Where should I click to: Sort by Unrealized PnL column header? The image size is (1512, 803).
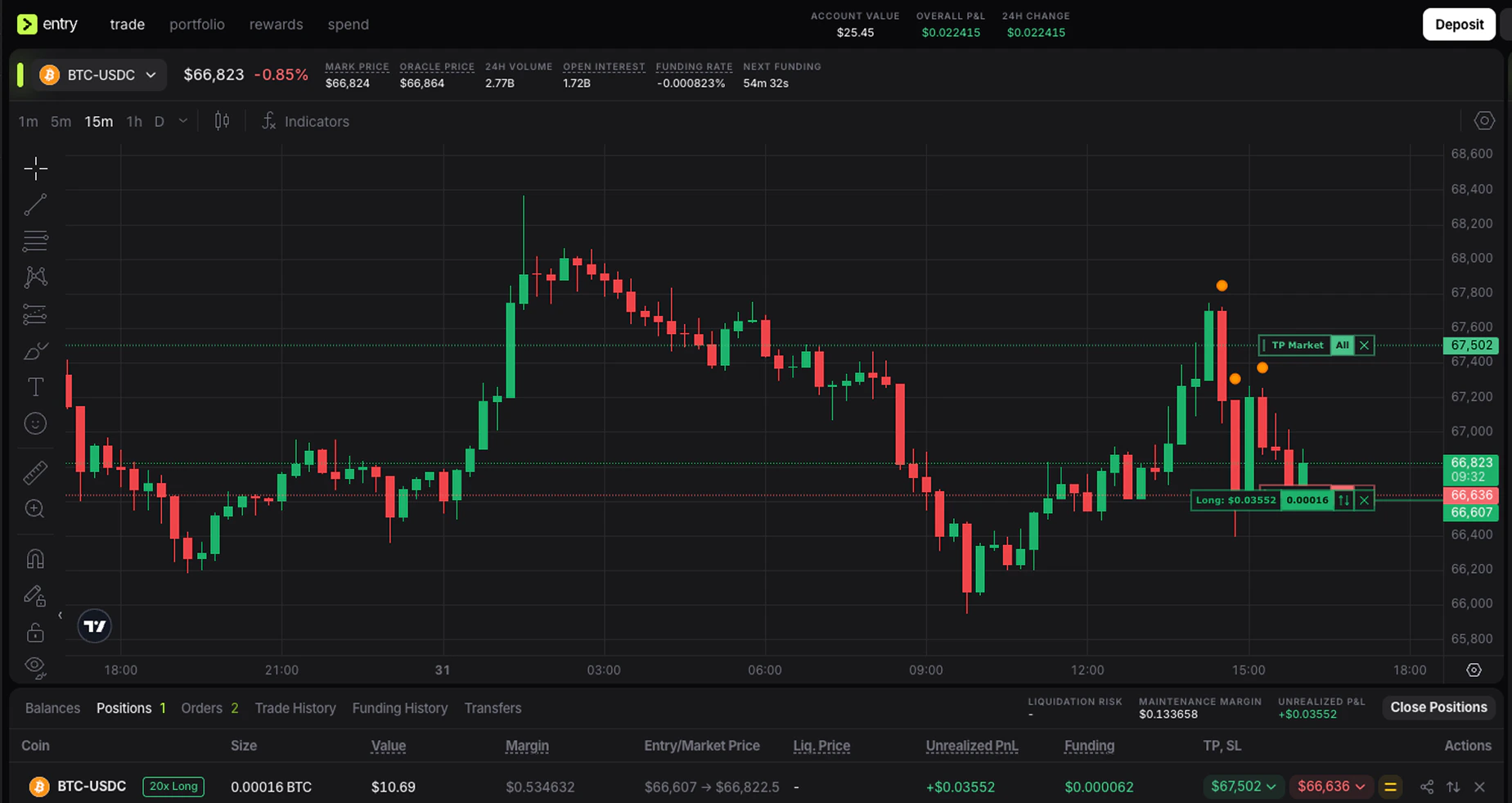click(972, 746)
